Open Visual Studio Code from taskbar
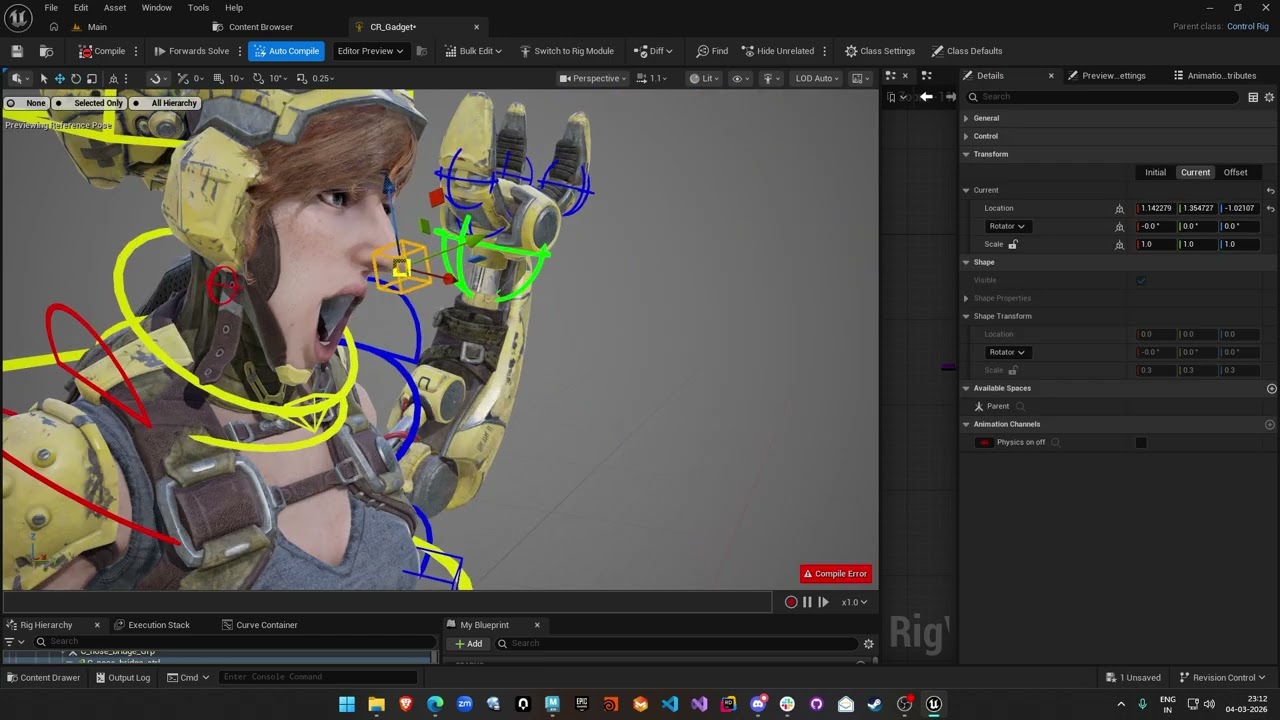 click(669, 704)
